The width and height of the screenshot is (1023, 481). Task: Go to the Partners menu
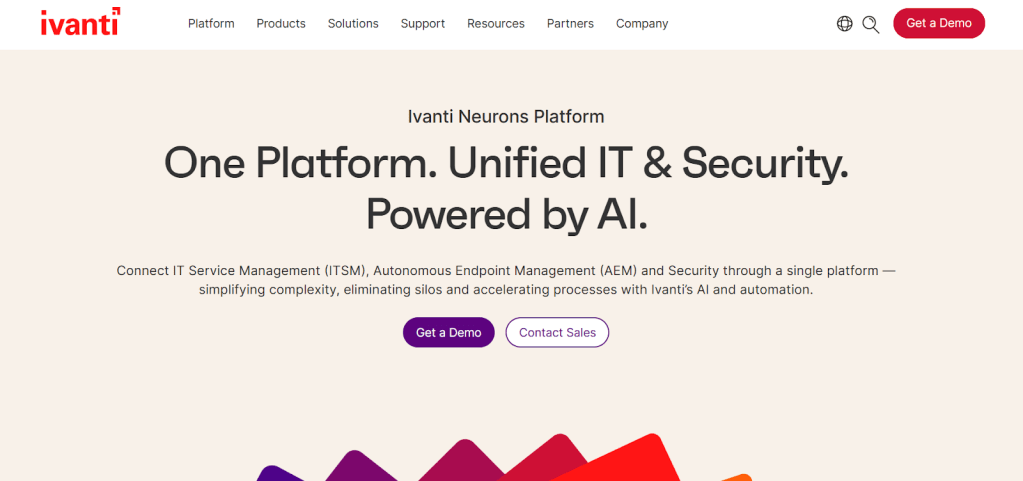[570, 24]
